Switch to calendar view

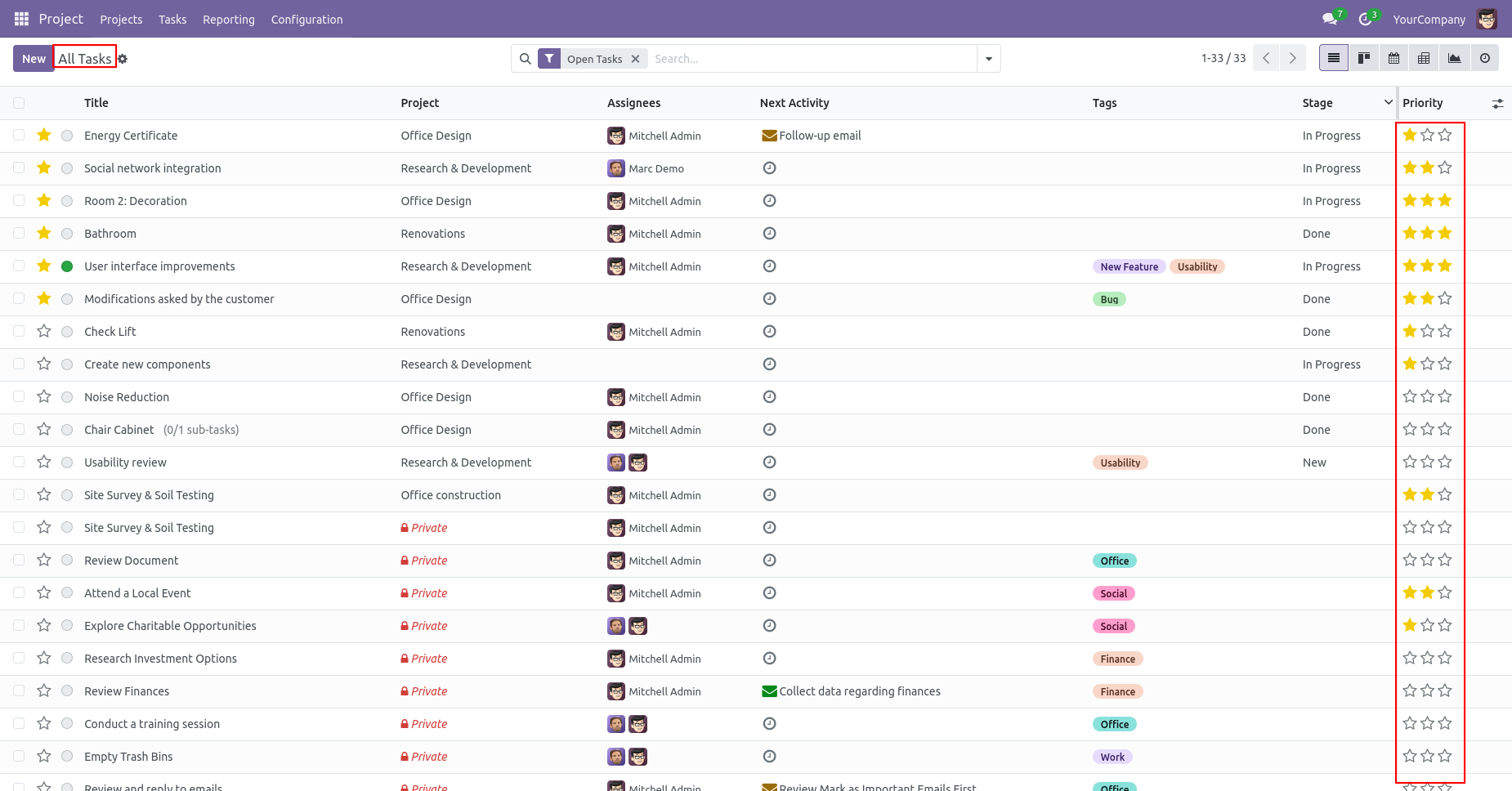1394,58
